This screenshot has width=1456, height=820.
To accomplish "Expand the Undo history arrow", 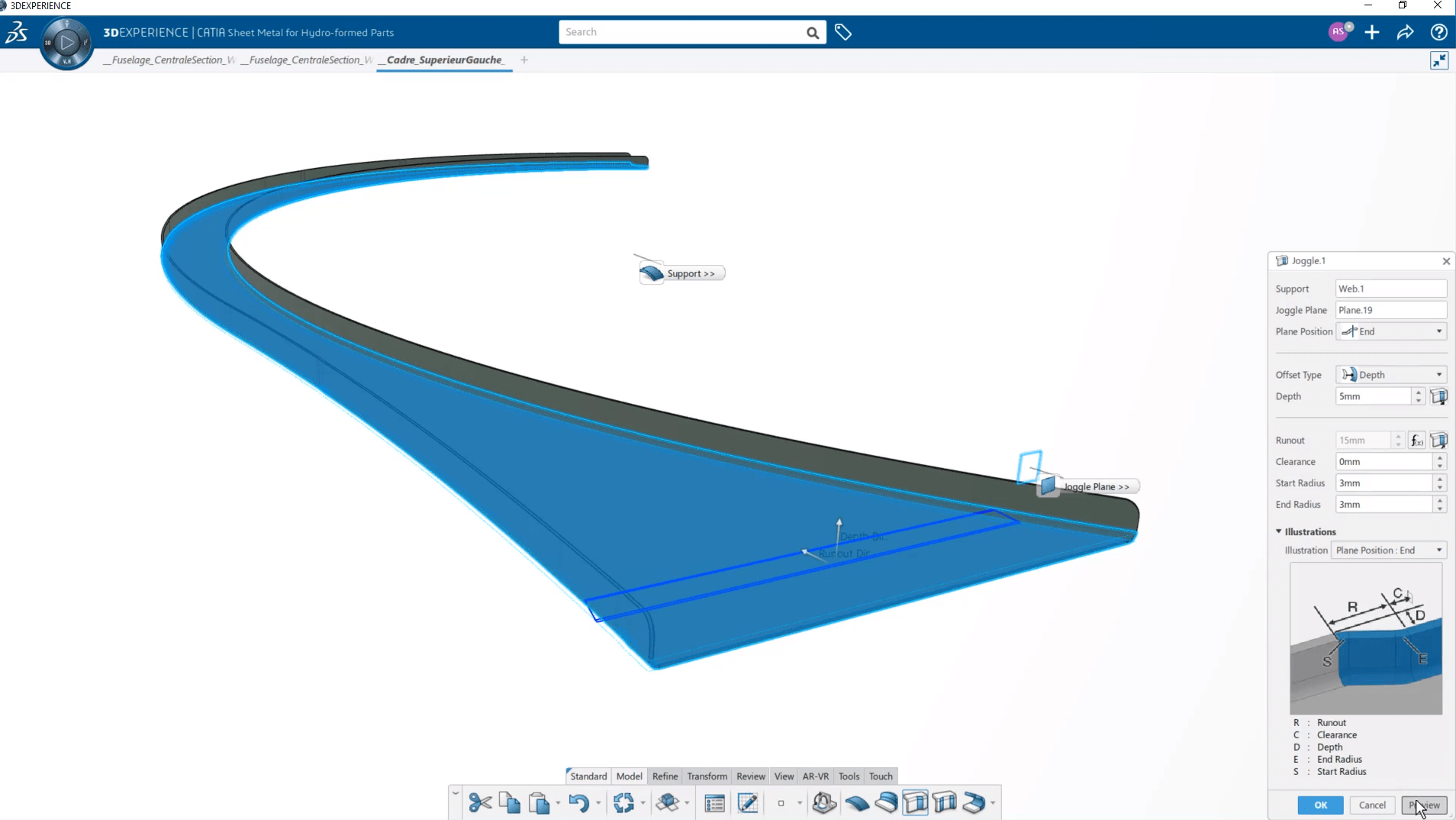I will pyautogui.click(x=598, y=803).
